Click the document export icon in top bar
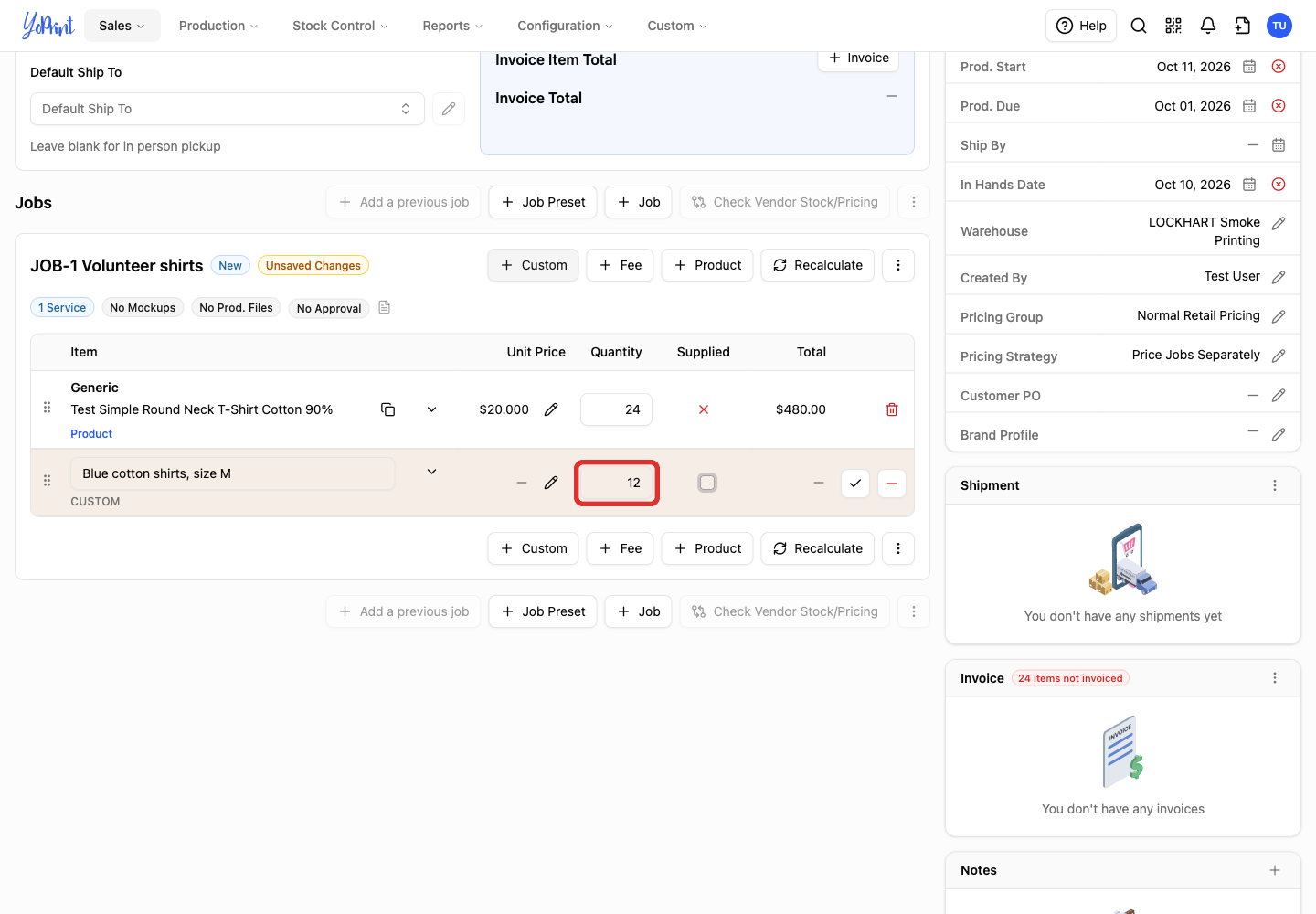This screenshot has width=1316, height=914. pos(1243,26)
